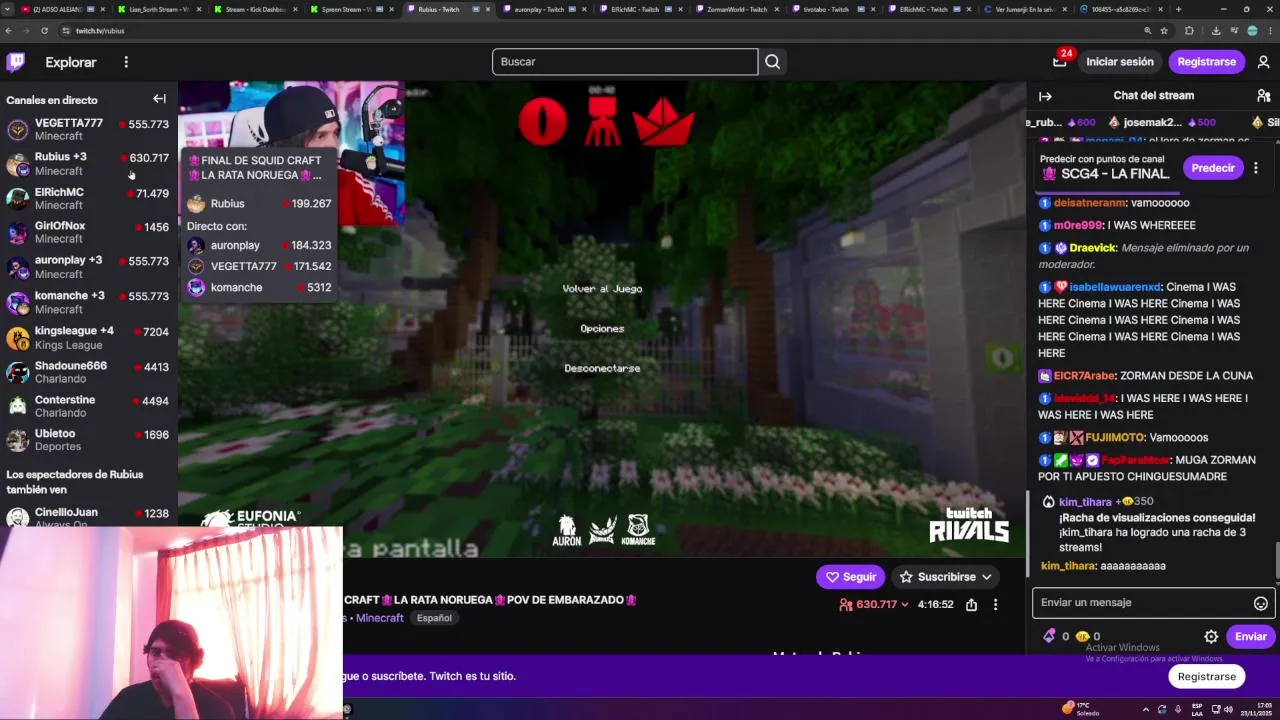The width and height of the screenshot is (1280, 720).
Task: Open more stream options three-dot menu
Action: 995,605
